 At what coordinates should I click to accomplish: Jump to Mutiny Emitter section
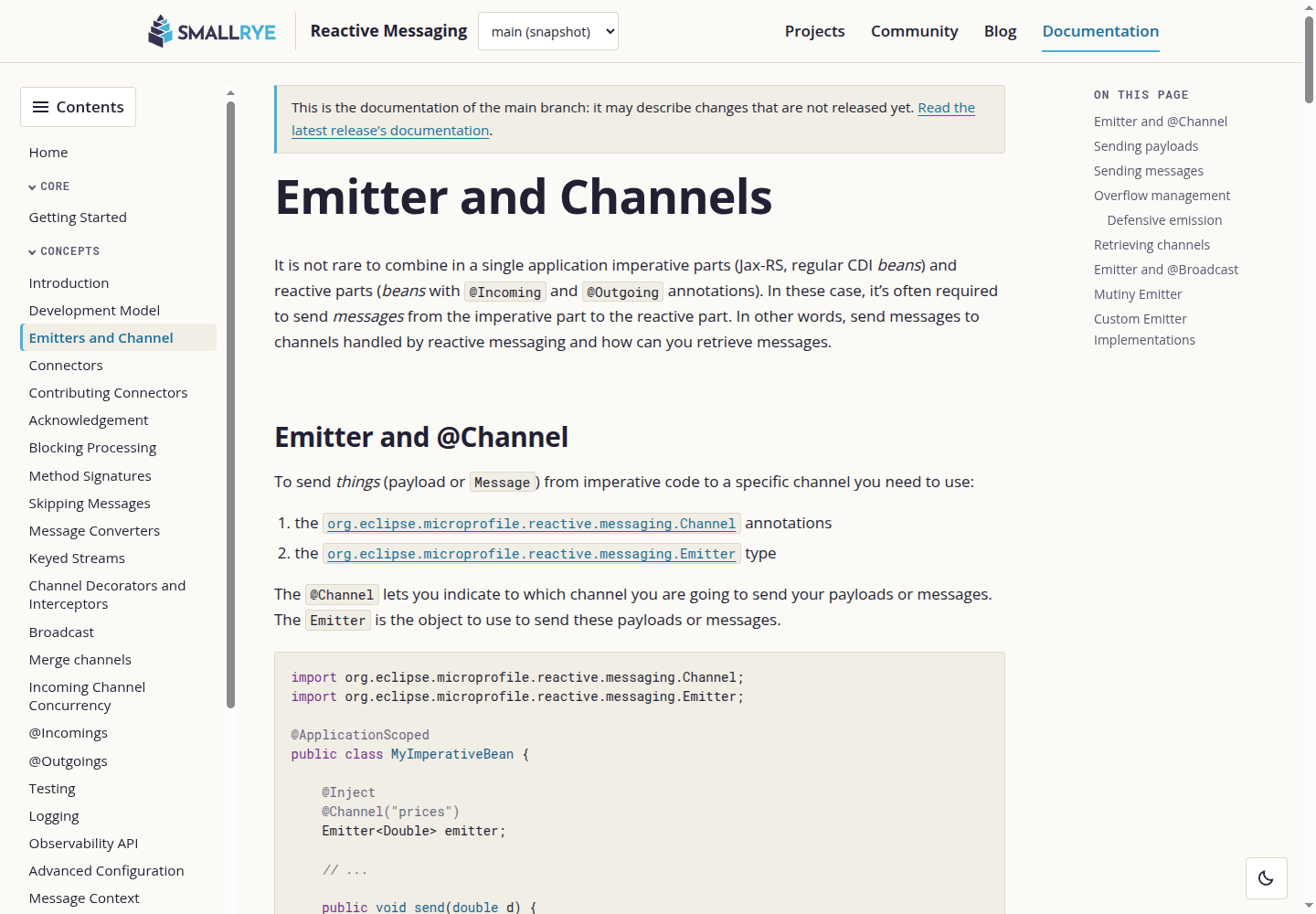coord(1138,294)
